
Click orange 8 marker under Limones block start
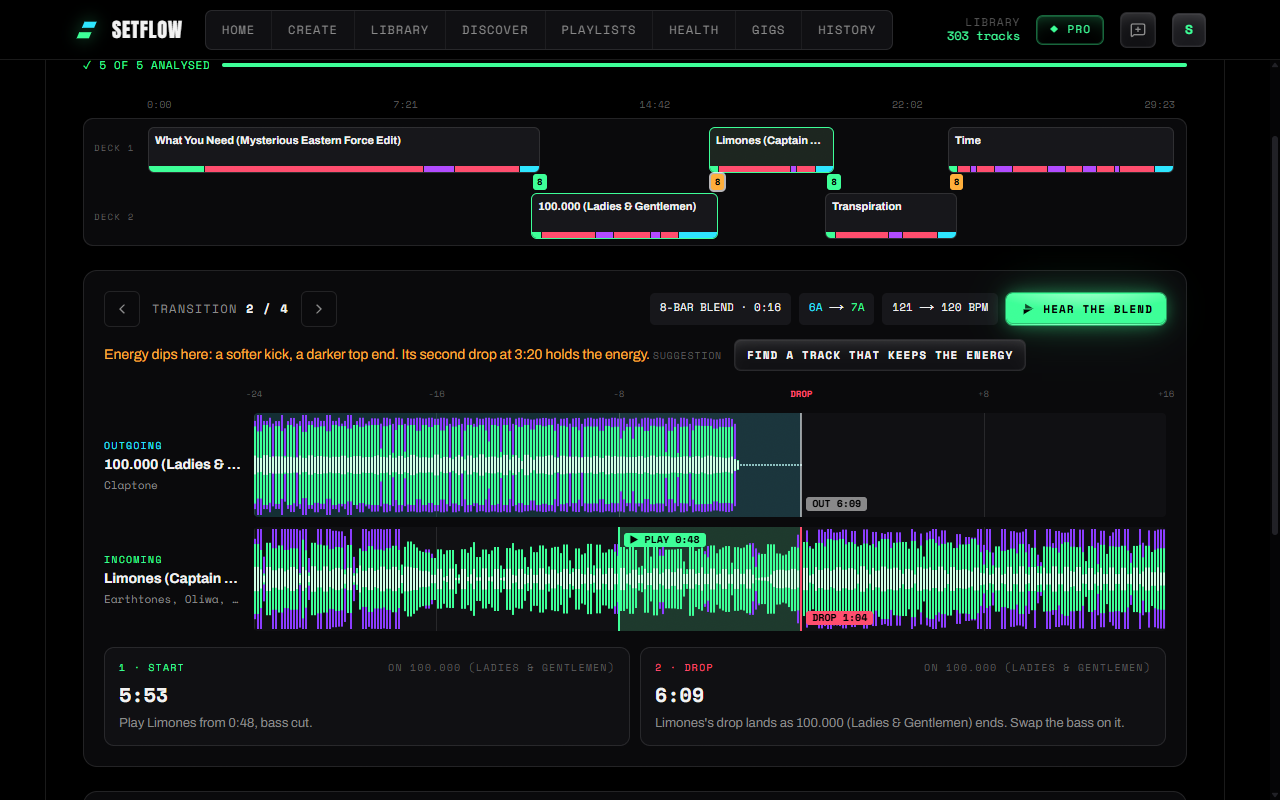(717, 182)
